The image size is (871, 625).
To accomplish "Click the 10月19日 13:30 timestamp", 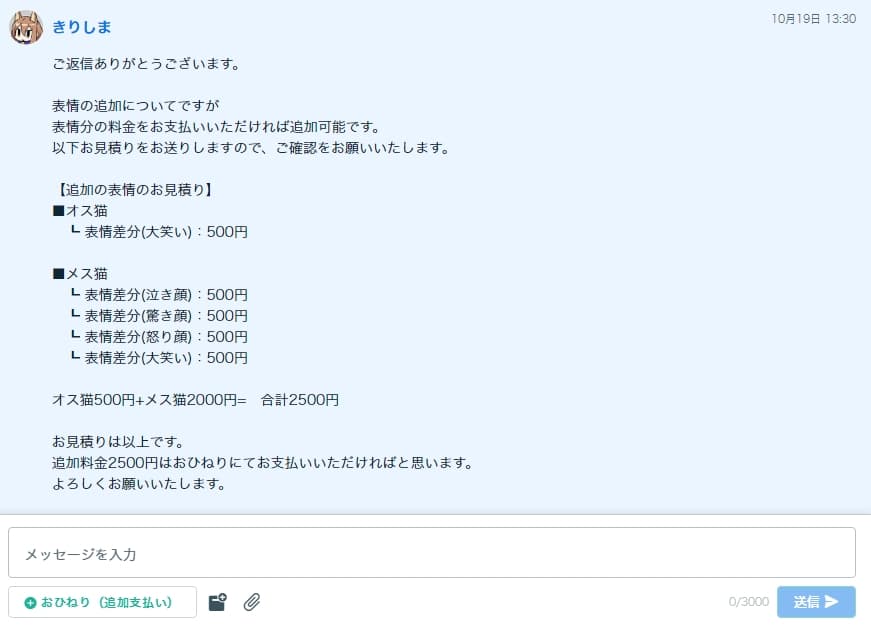I will [x=813, y=18].
